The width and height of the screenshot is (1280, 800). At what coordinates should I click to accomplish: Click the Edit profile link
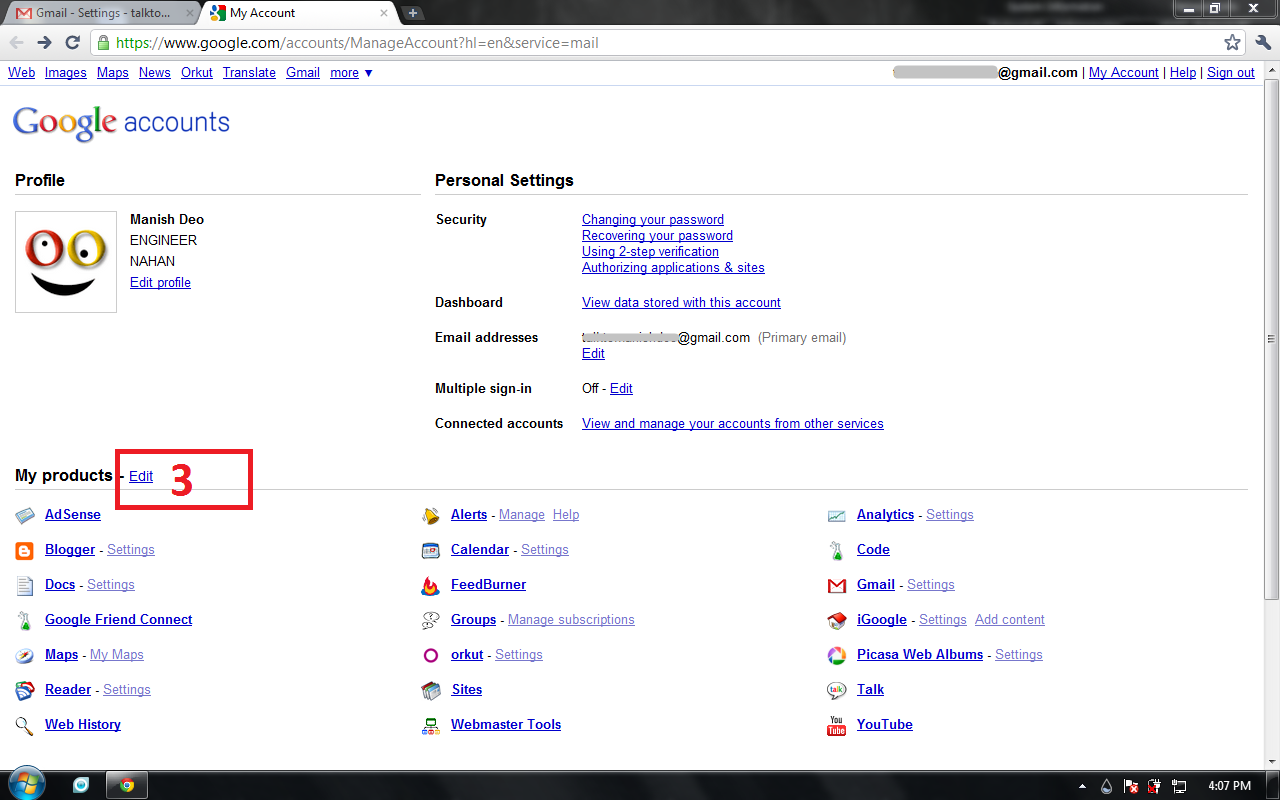160,283
